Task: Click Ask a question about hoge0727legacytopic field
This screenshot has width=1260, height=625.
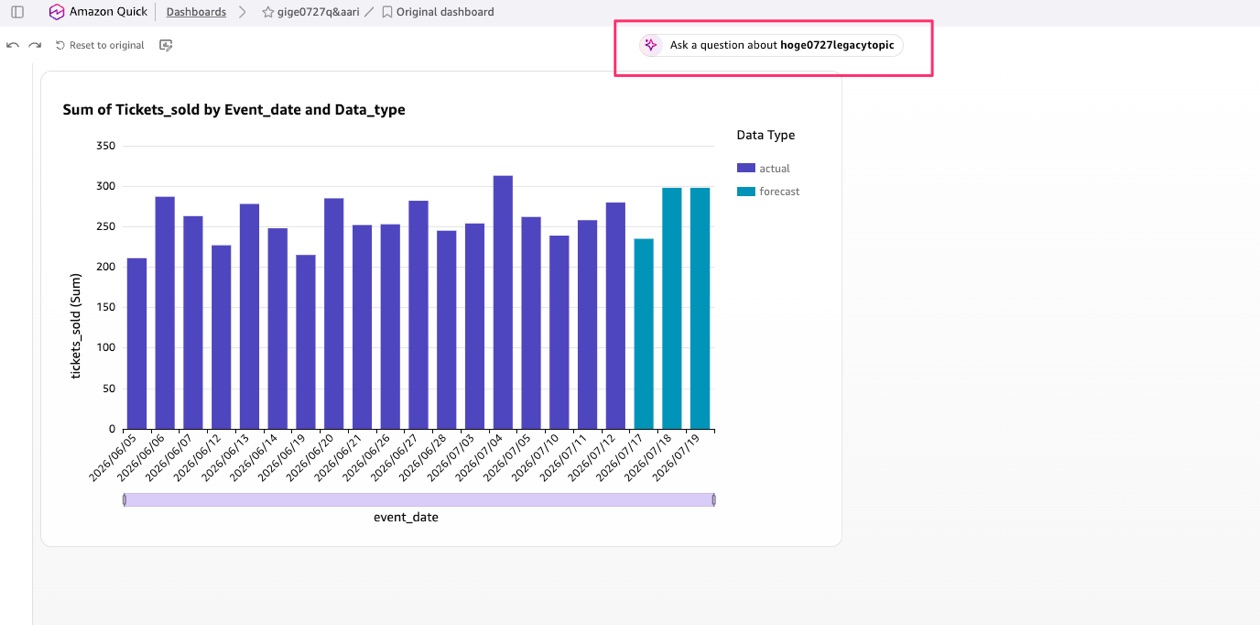Action: 771,45
